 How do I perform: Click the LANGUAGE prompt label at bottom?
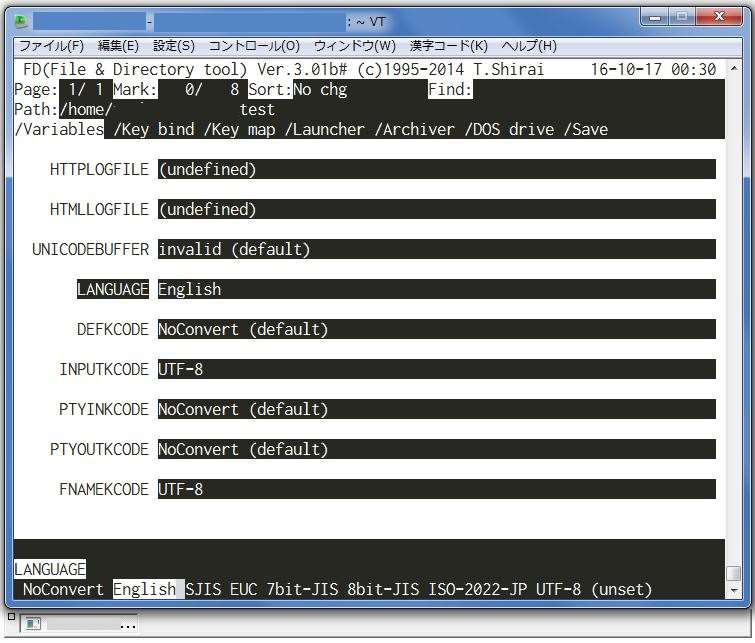coord(50,569)
